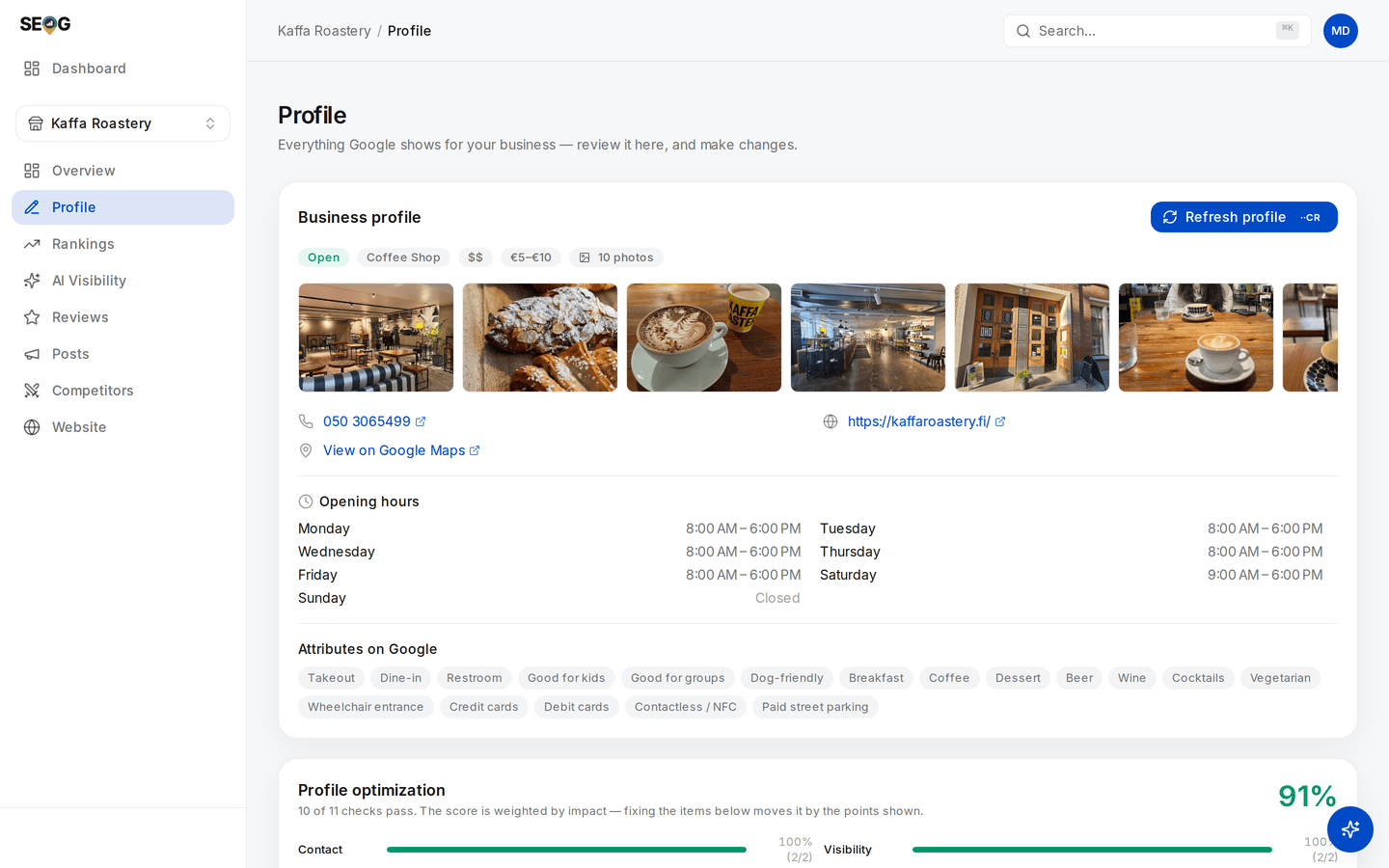The width and height of the screenshot is (1389, 868).
Task: Click the Website globe icon in sidebar
Action: [x=32, y=427]
